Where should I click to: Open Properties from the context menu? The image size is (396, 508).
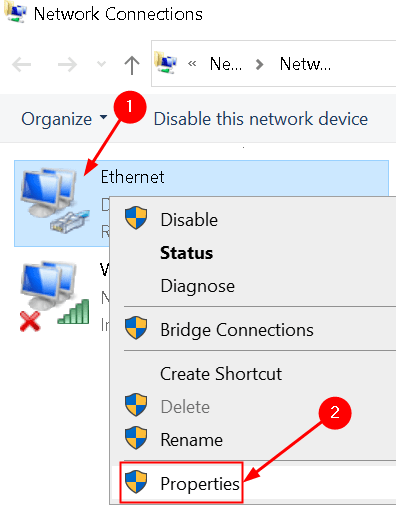[x=200, y=484]
